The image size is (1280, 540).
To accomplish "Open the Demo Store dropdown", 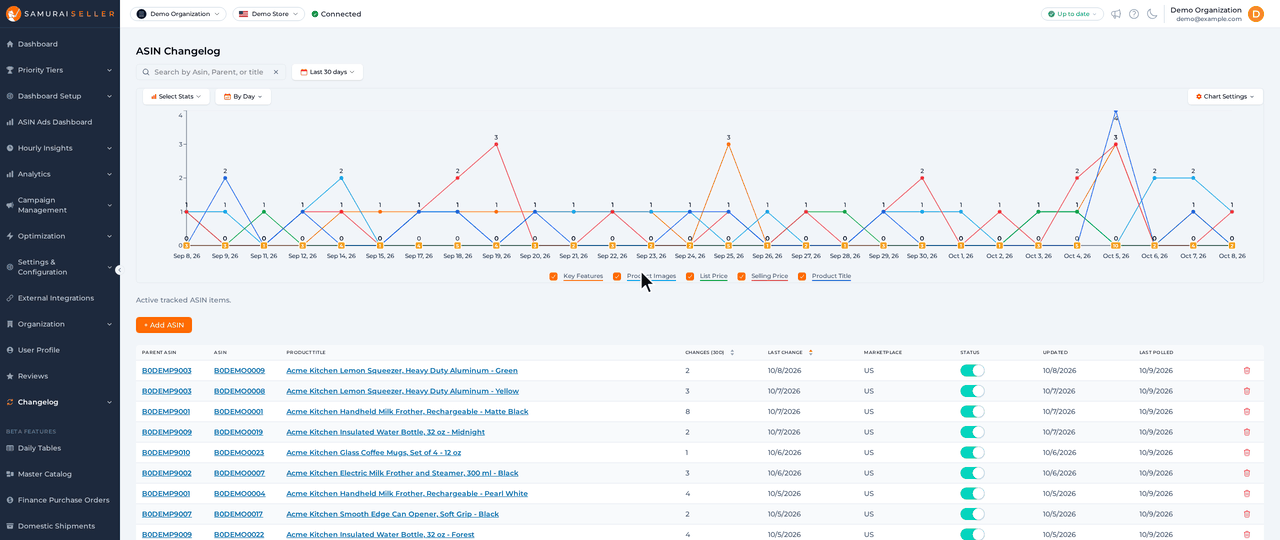I will tap(268, 14).
